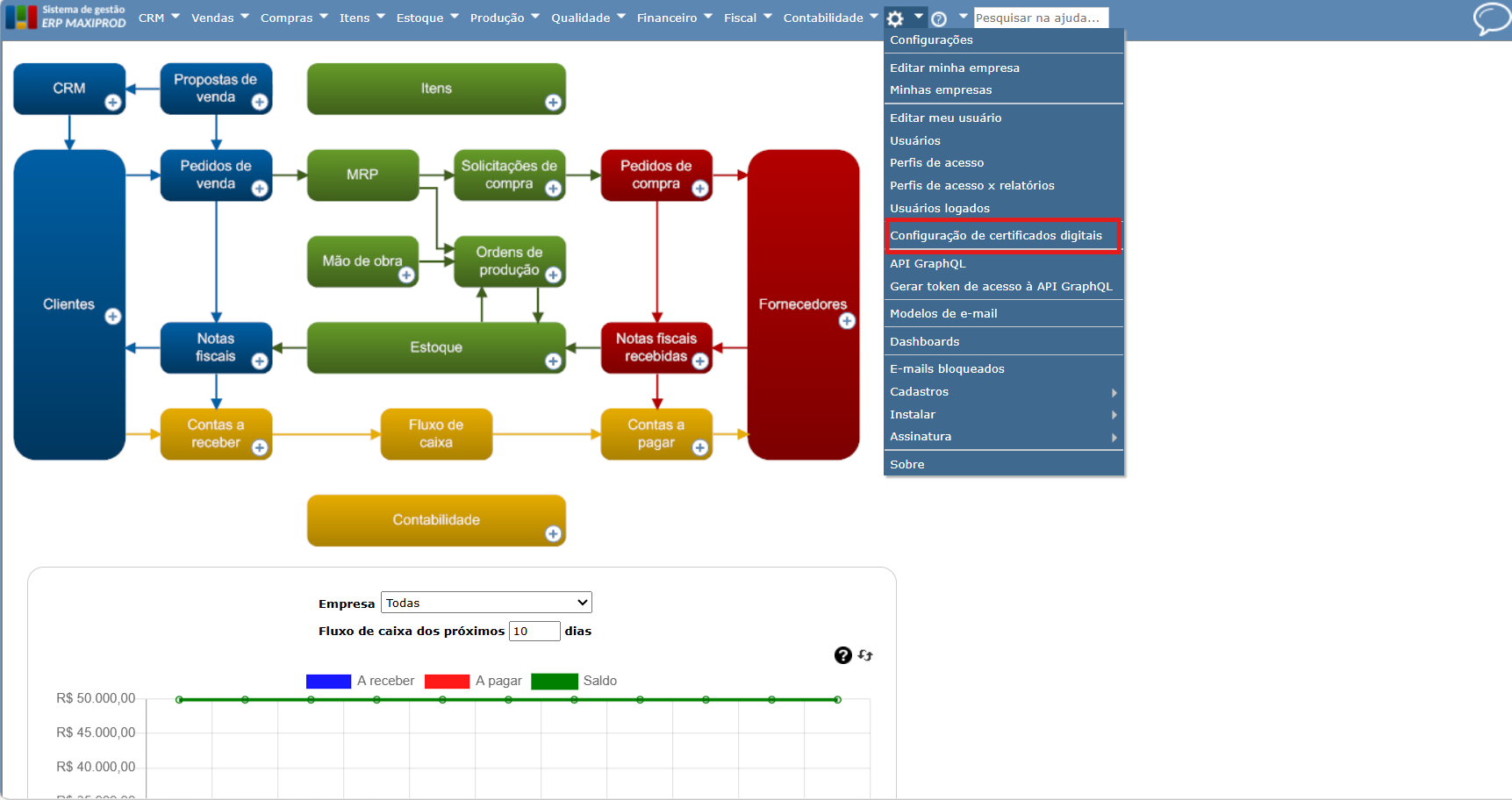
Task: Toggle the blue A receber legend swatch
Action: pos(328,682)
